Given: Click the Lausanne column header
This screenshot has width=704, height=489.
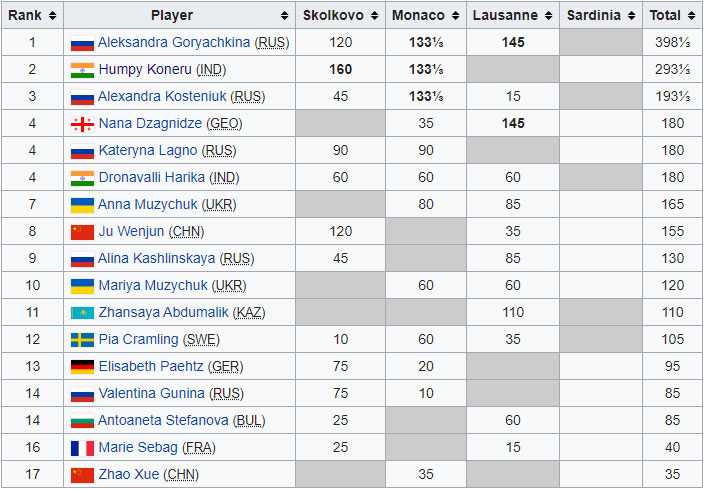Looking at the screenshot, I should 505,16.
